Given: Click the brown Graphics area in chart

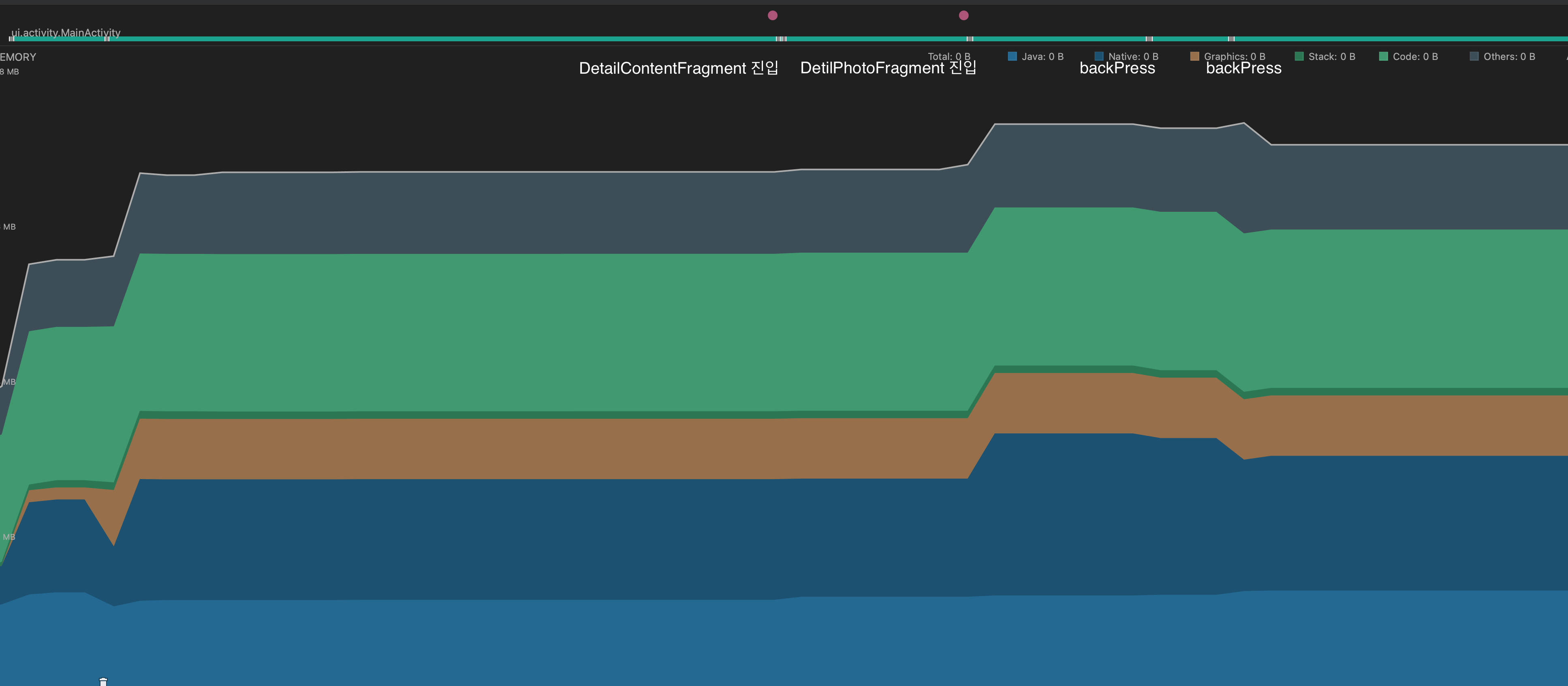Looking at the screenshot, I should tap(548, 448).
